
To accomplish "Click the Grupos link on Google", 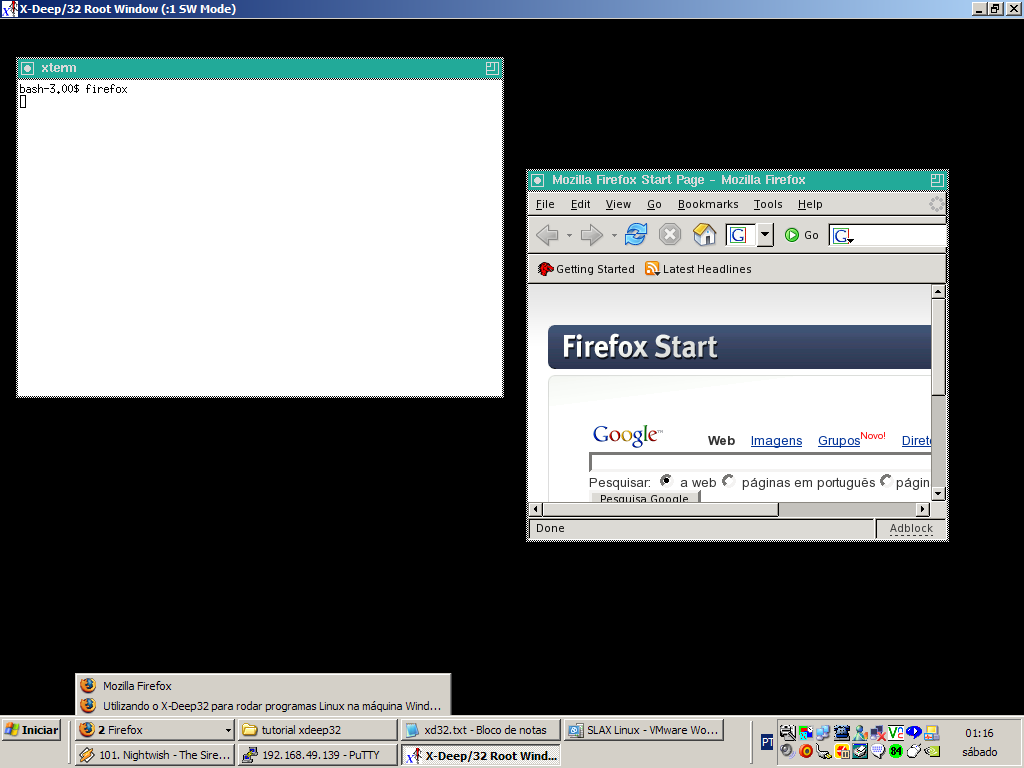I will pos(839,441).
